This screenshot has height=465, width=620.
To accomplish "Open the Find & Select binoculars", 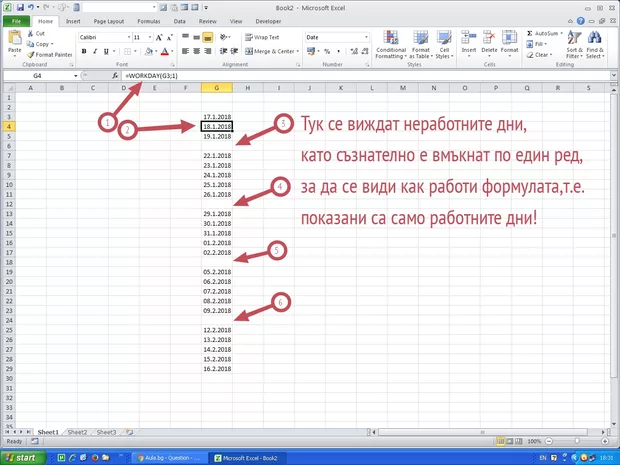I will coord(595,44).
